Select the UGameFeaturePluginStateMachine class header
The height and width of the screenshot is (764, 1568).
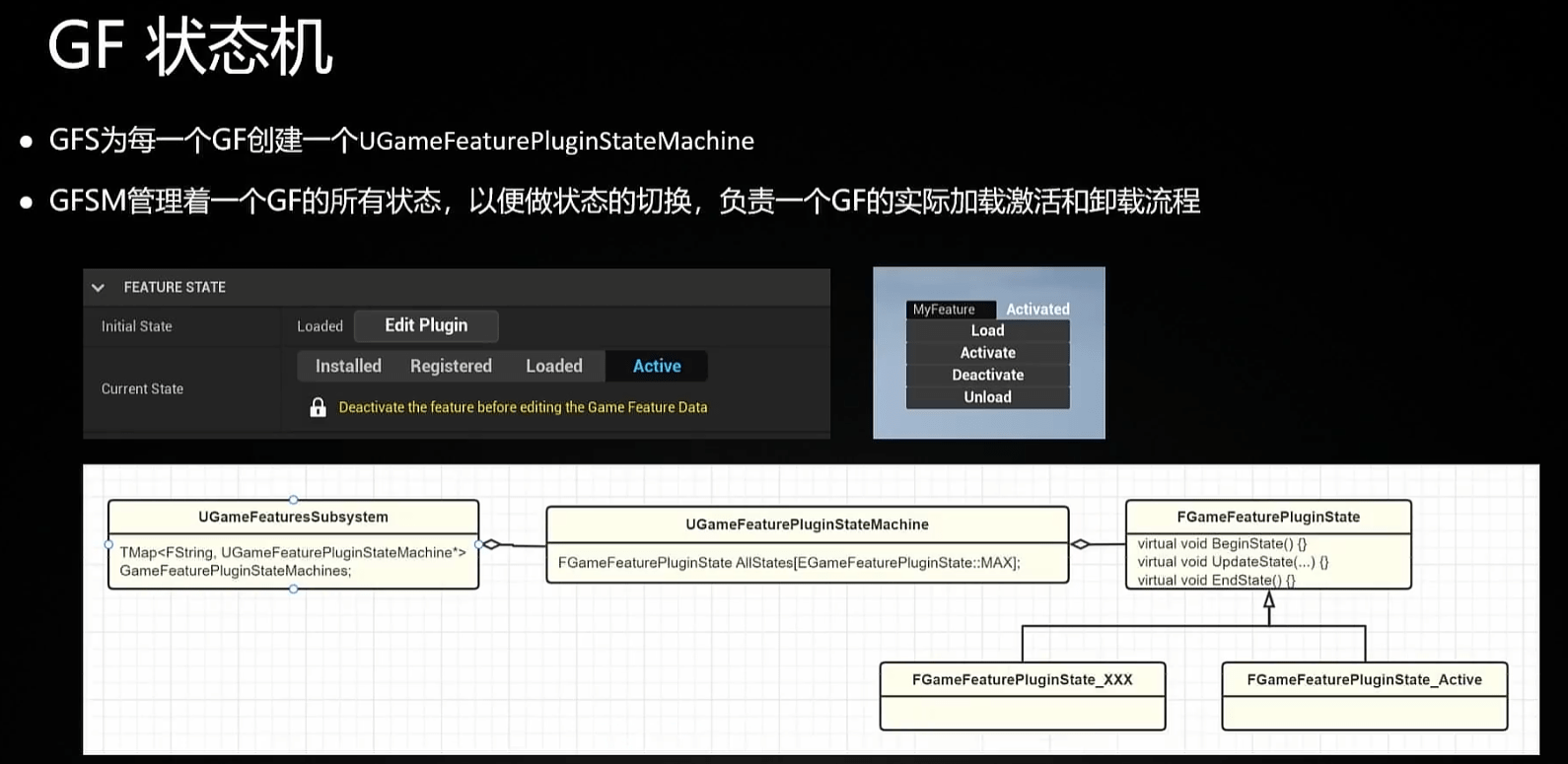807,524
